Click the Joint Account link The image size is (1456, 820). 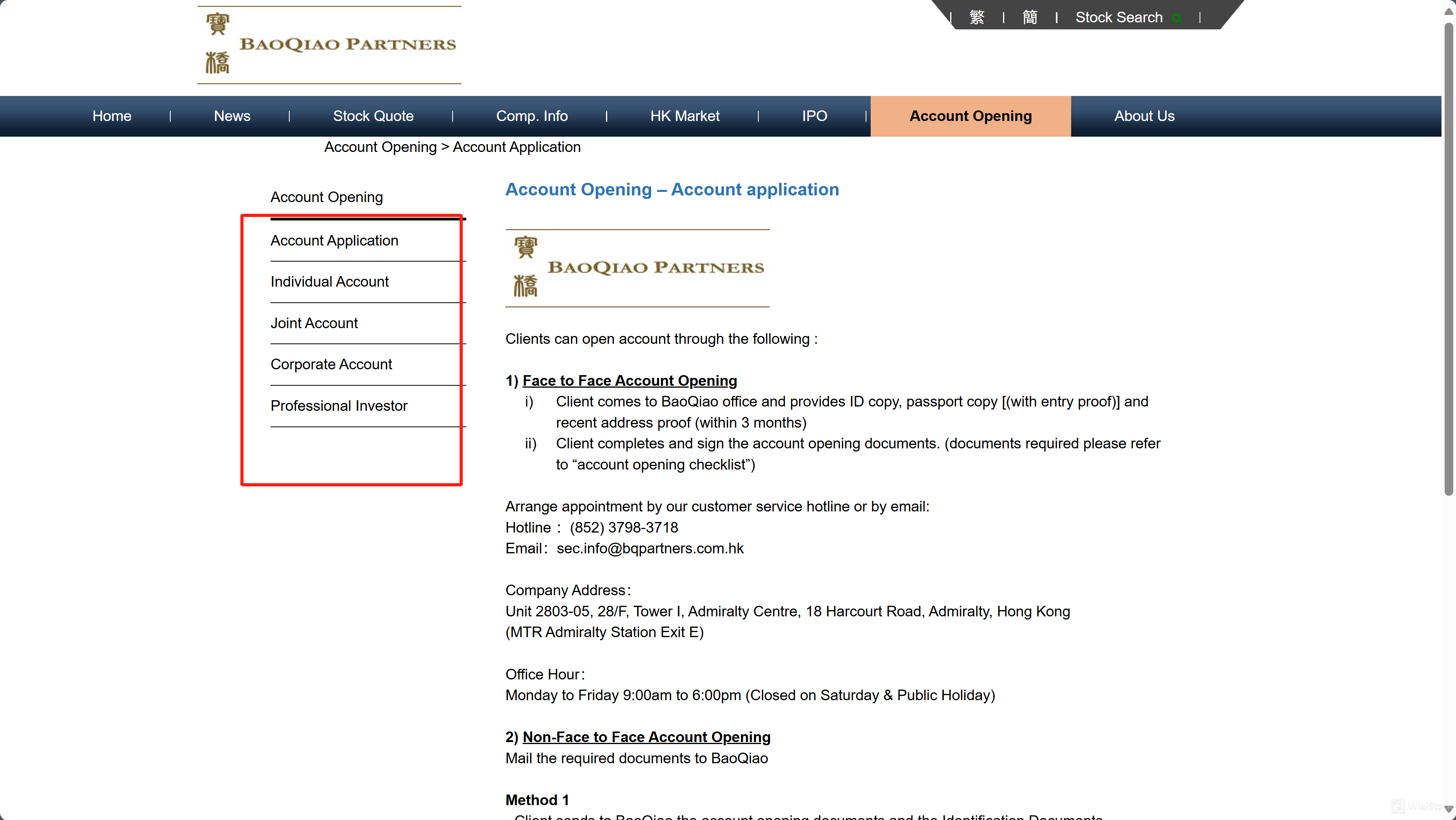click(x=314, y=322)
